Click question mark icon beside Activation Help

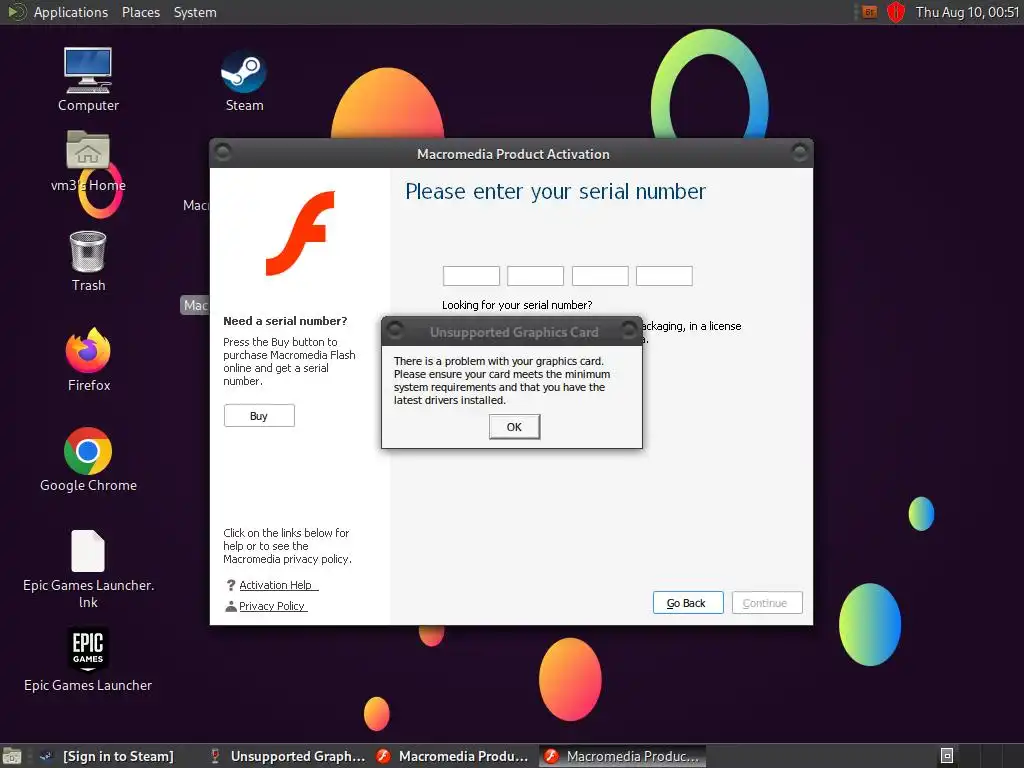click(231, 585)
